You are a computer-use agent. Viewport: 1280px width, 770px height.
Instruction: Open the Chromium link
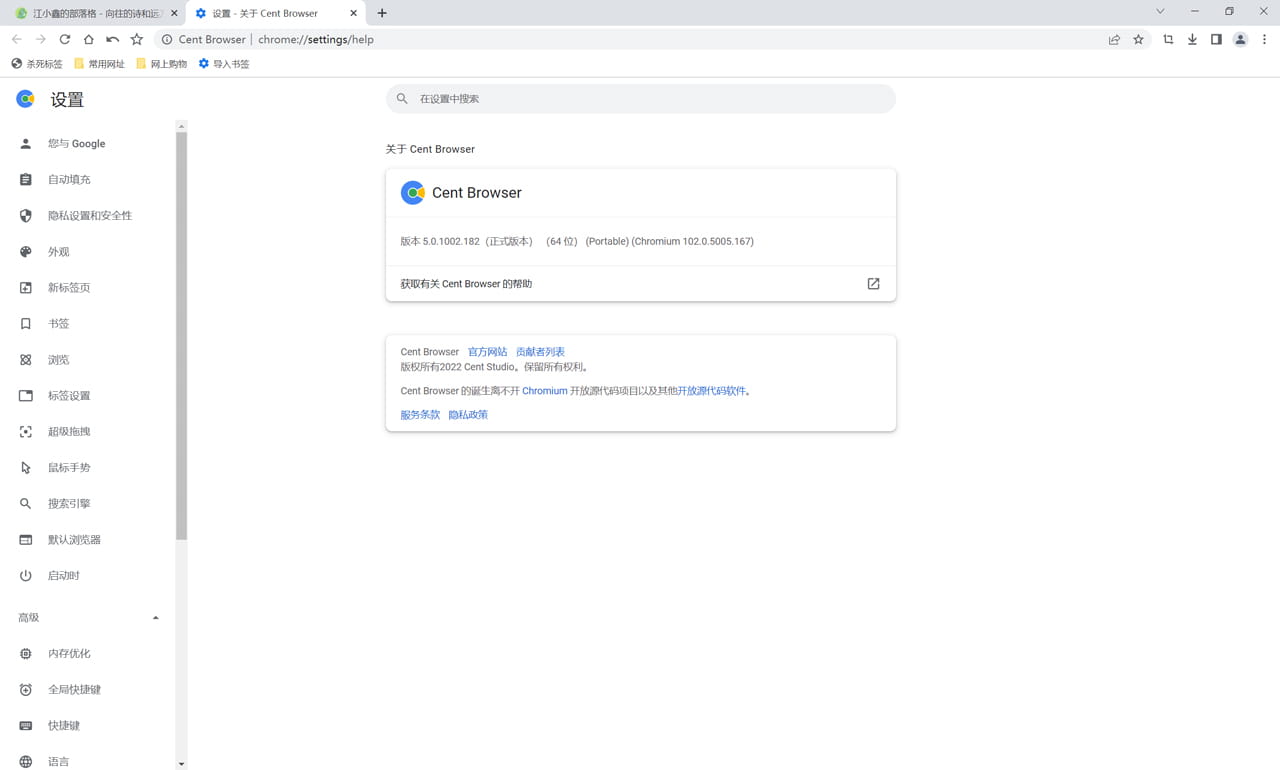544,391
